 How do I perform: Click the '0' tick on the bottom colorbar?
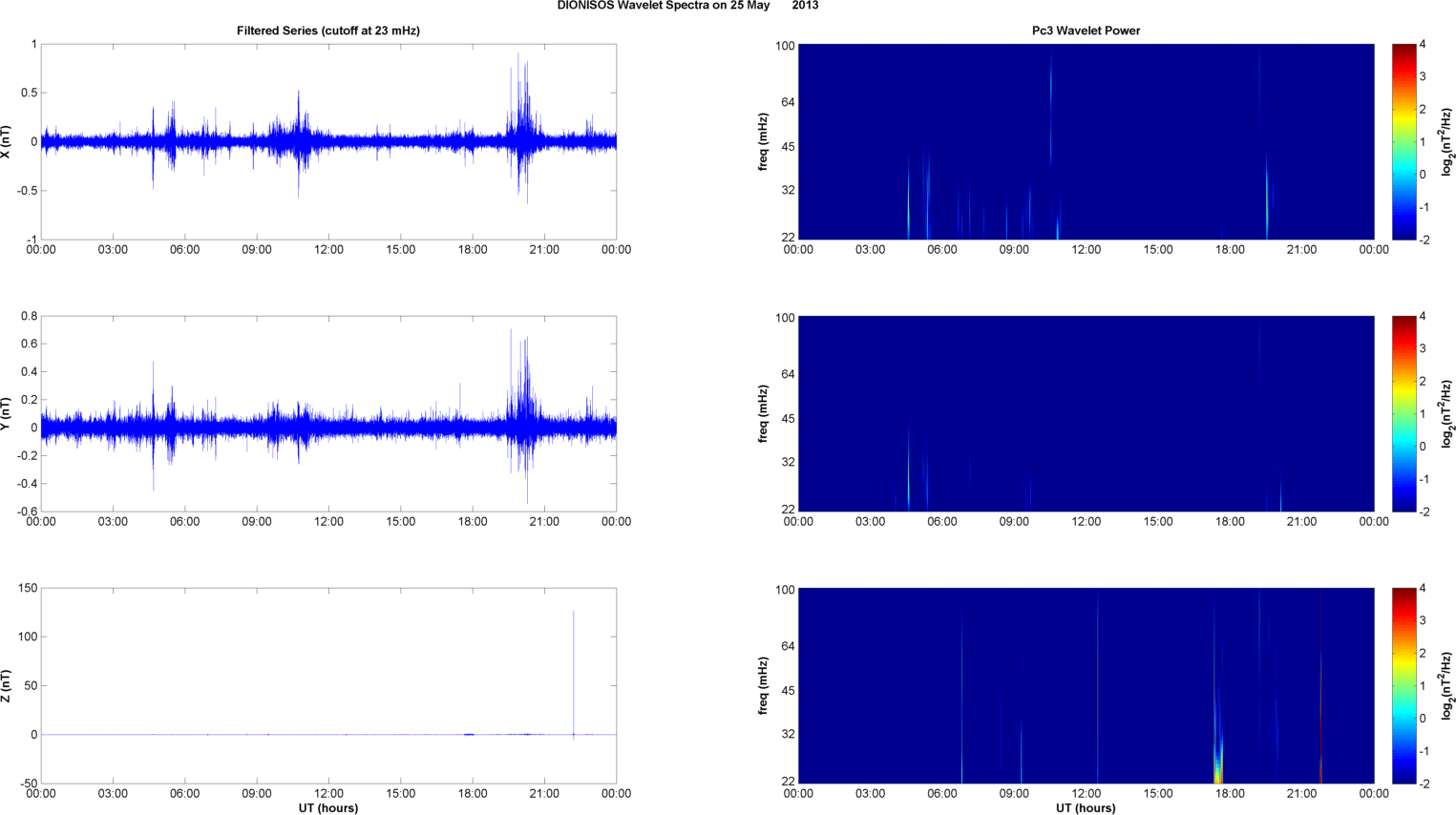(x=1423, y=719)
